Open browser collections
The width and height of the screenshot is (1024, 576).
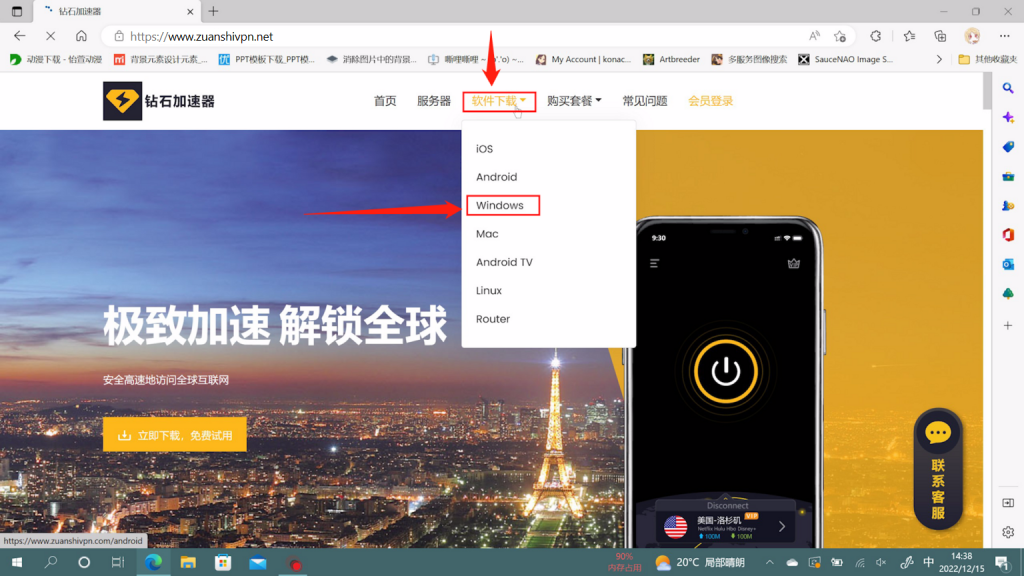(940, 36)
